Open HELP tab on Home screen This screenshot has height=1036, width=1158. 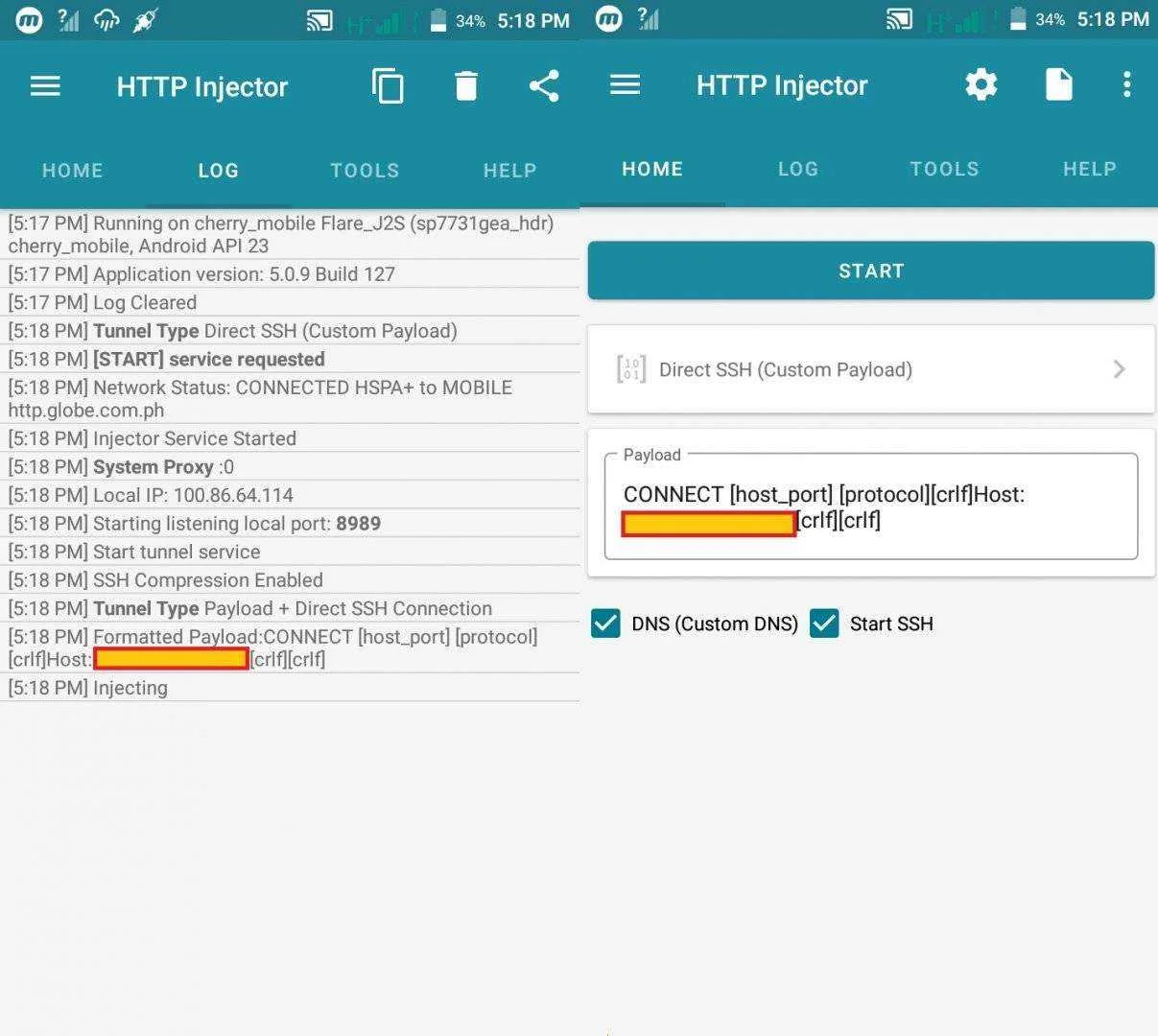pyautogui.click(x=1090, y=169)
